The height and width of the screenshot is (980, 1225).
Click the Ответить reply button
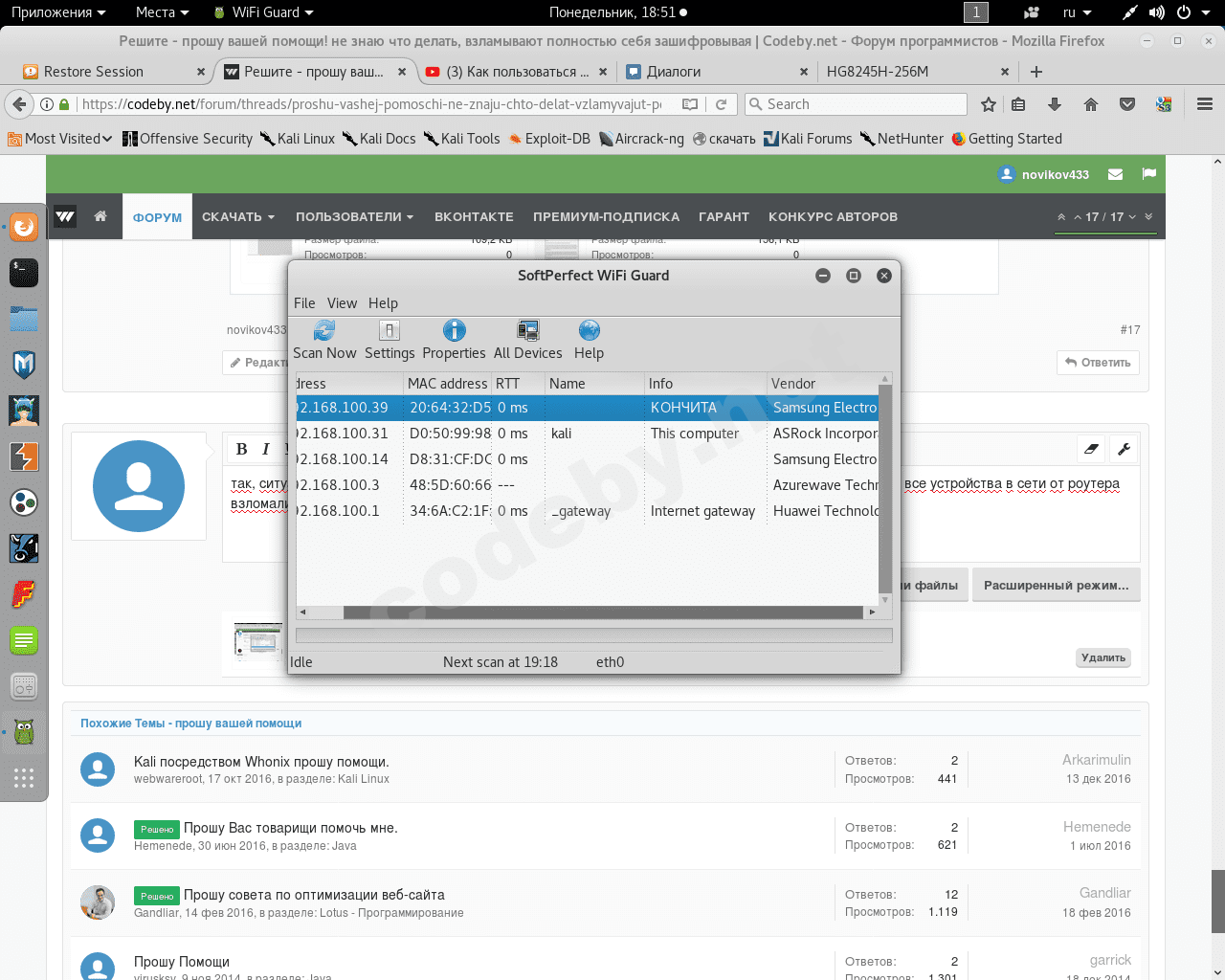click(1098, 363)
